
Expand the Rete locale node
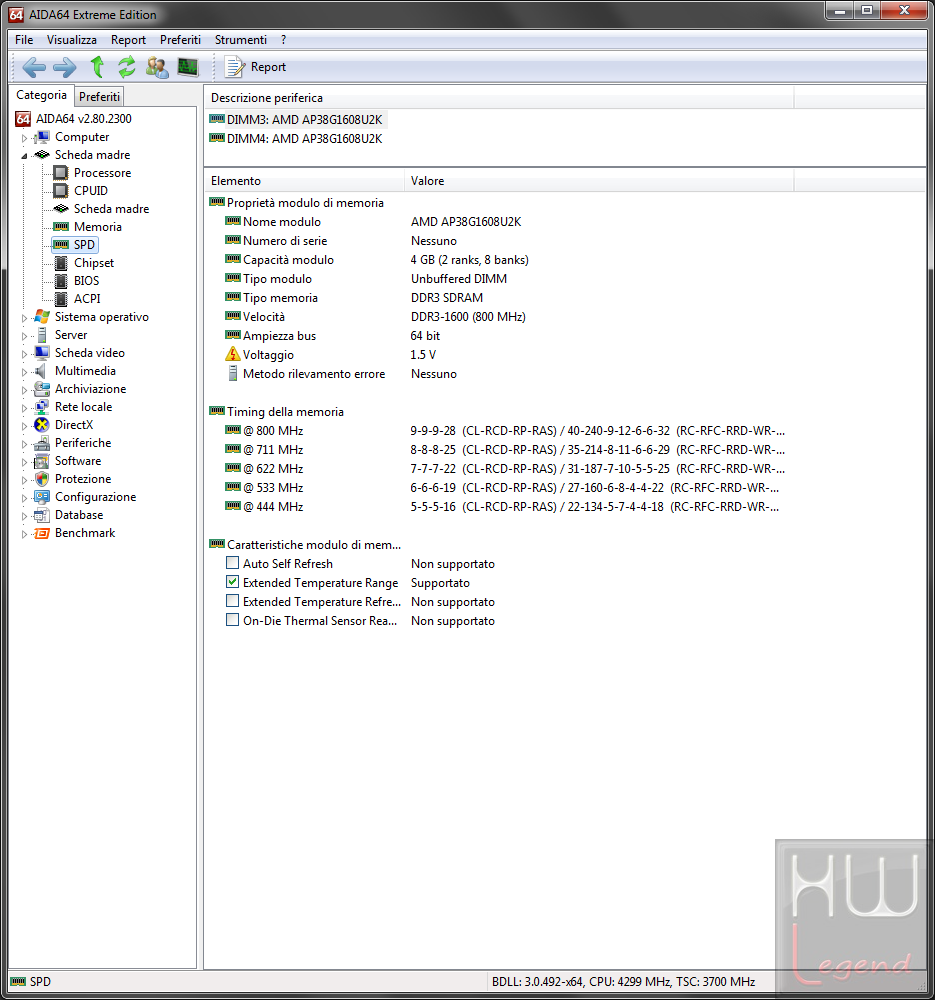[x=24, y=408]
